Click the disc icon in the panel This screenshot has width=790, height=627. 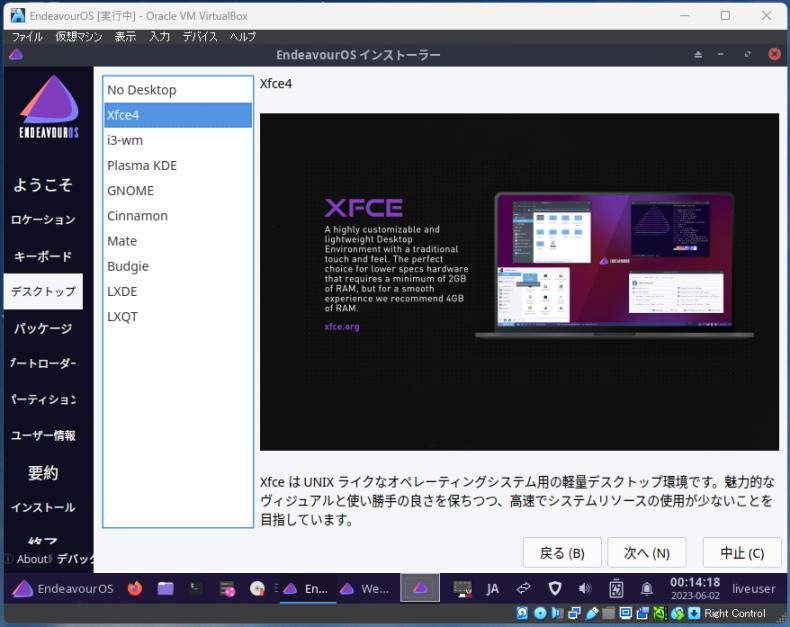tap(257, 589)
